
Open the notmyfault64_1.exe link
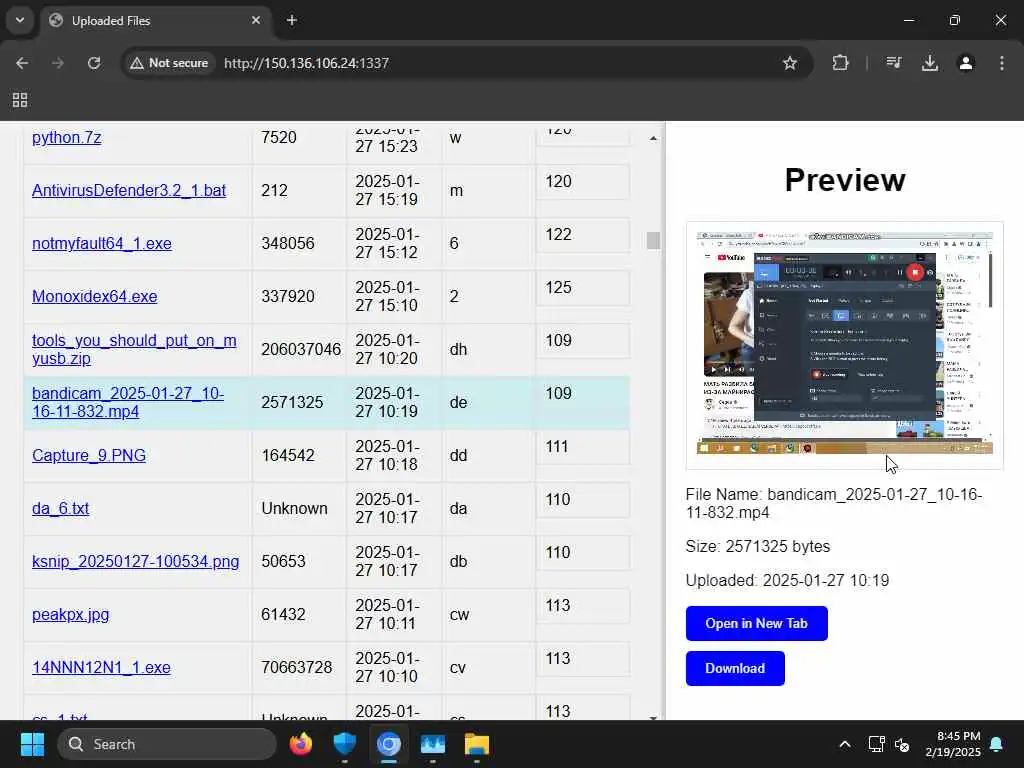click(x=102, y=244)
